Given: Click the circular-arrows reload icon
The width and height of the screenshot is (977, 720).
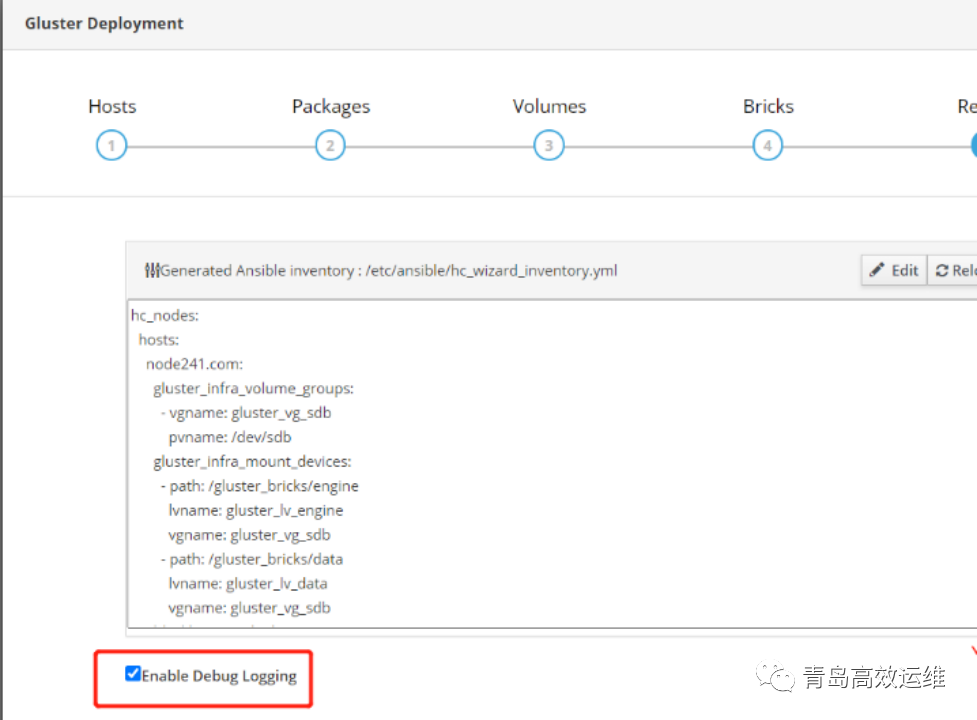Looking at the screenshot, I should (942, 270).
